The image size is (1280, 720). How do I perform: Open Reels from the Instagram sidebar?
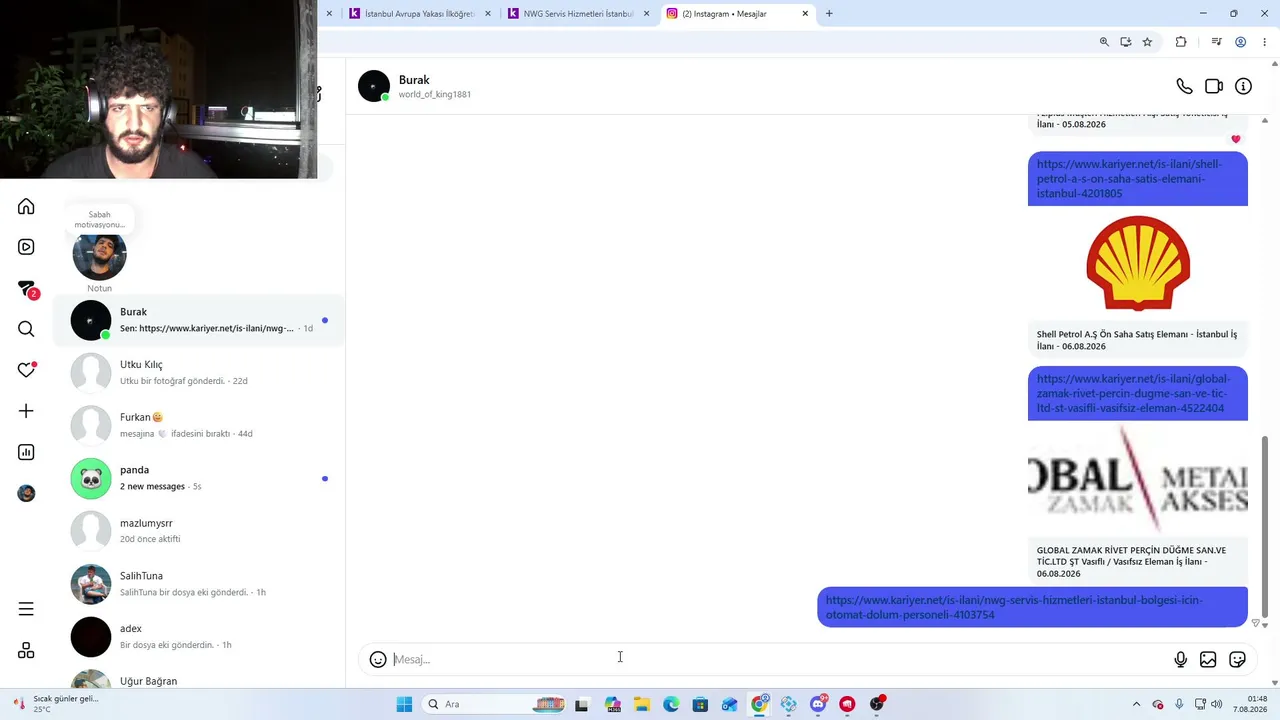coord(26,247)
